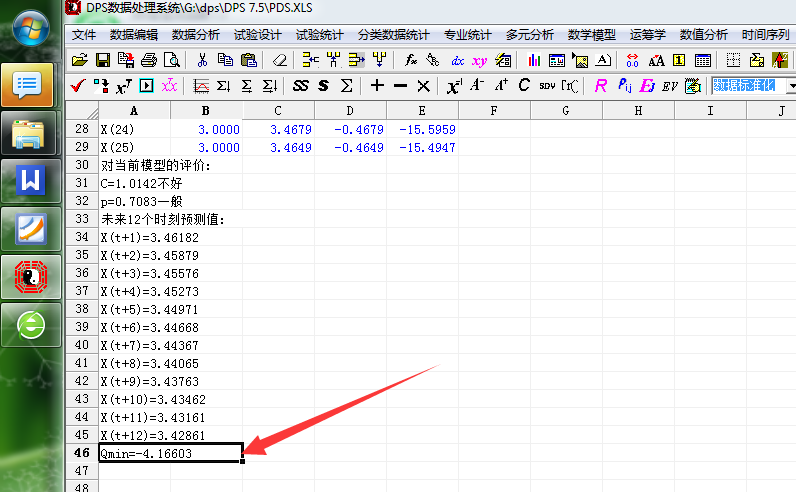Save the worksheet with the floppy disk icon

tap(103, 60)
